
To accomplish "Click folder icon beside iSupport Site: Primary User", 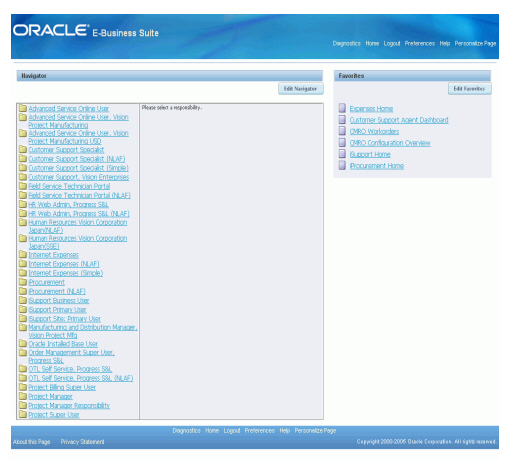I will tap(23, 318).
